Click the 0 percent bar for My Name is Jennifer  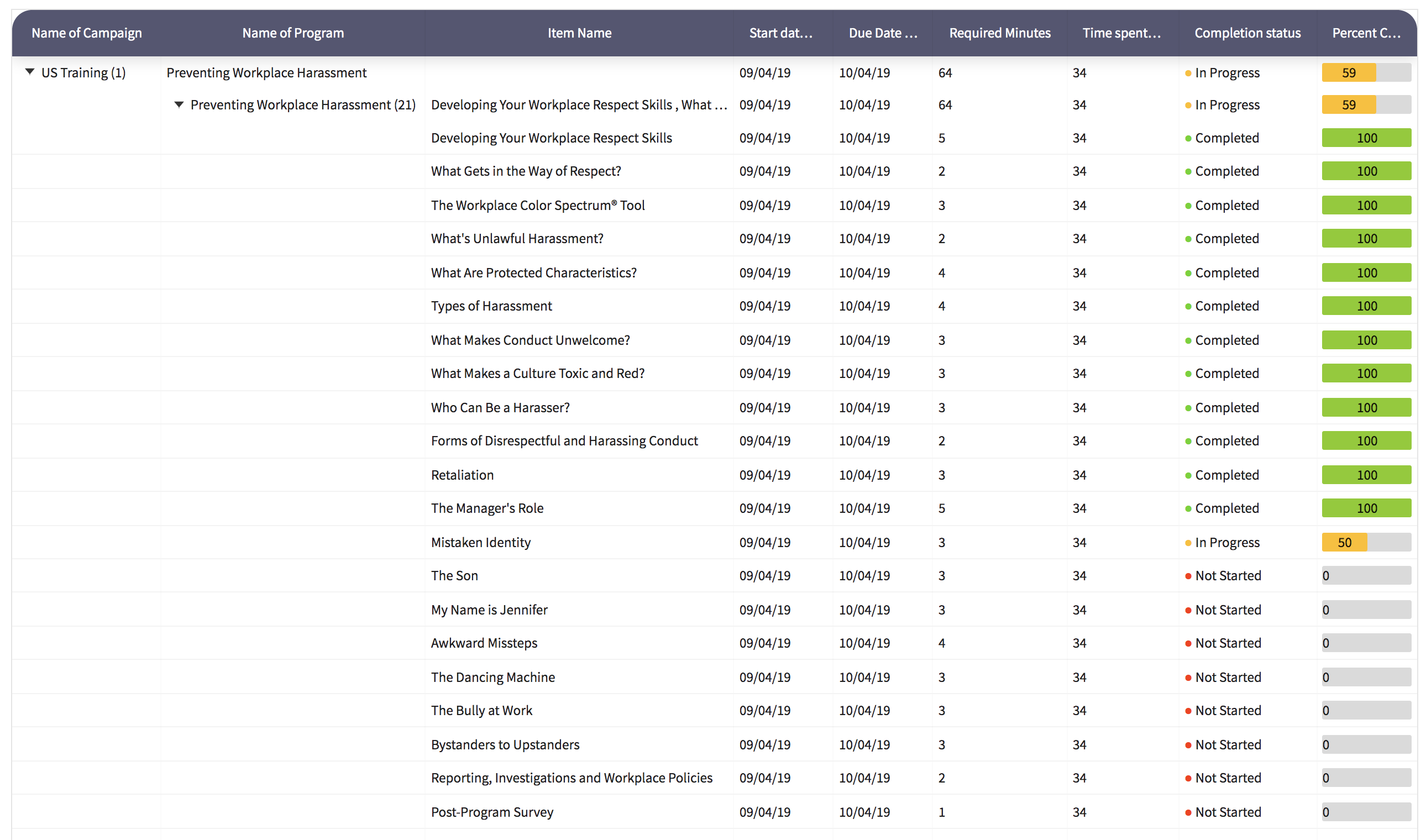click(1366, 610)
